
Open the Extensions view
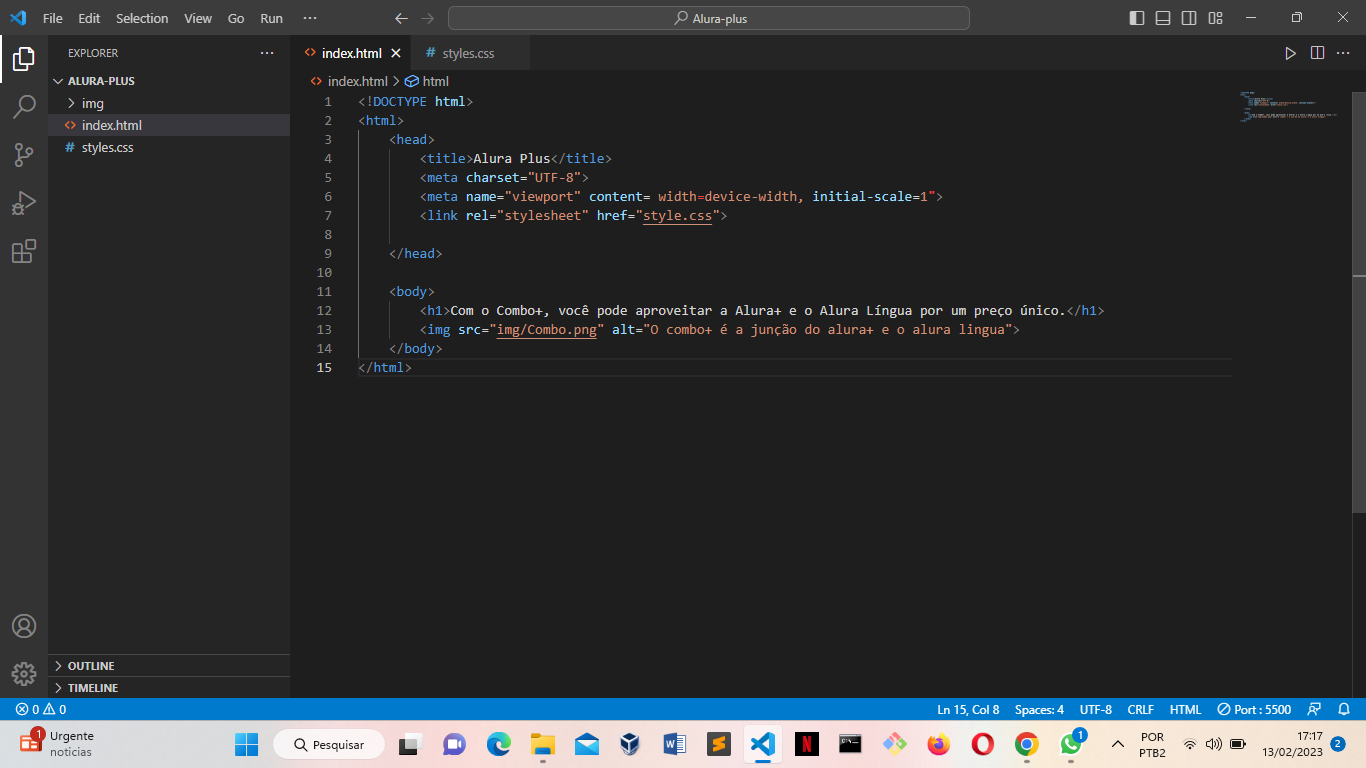(24, 251)
